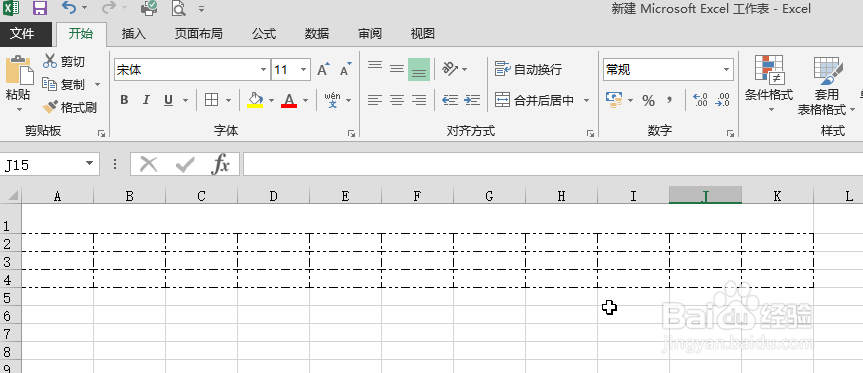The width and height of the screenshot is (863, 373).
Task: Expand the borders dropdown arrow
Action: pos(228,101)
